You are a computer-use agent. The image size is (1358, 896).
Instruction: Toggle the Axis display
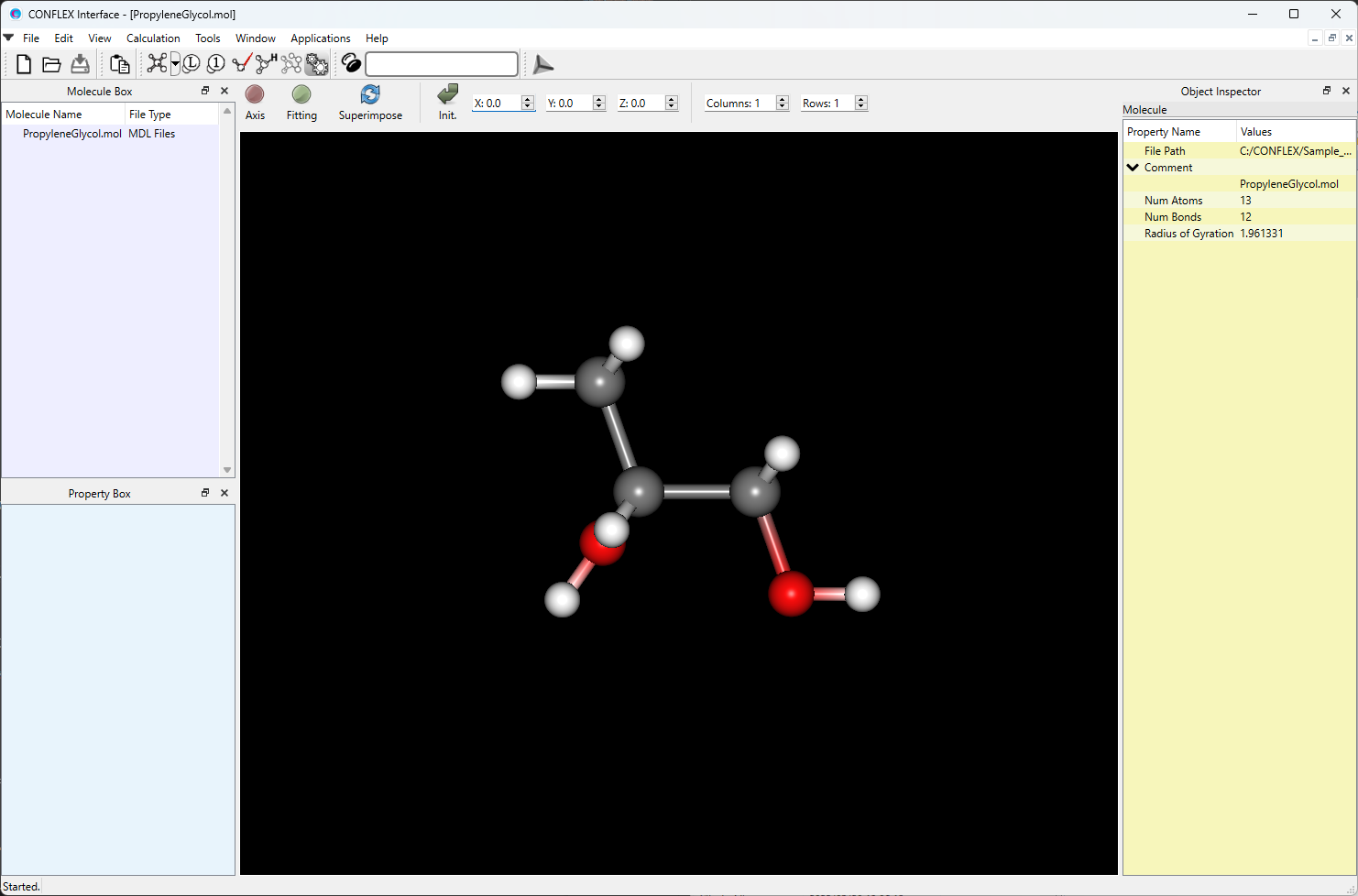(x=255, y=101)
